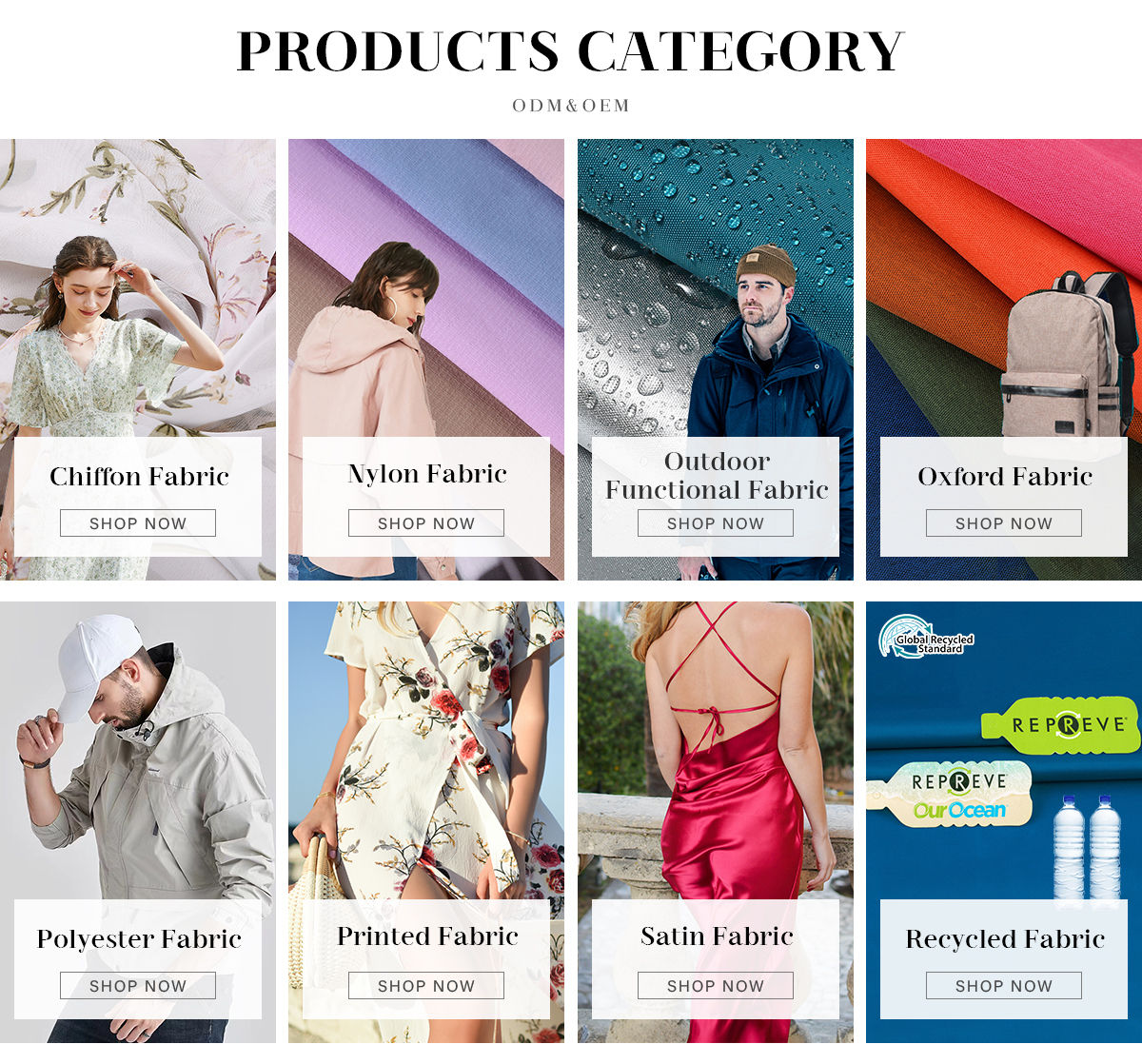Select the Polyester Fabric title

[x=139, y=939]
